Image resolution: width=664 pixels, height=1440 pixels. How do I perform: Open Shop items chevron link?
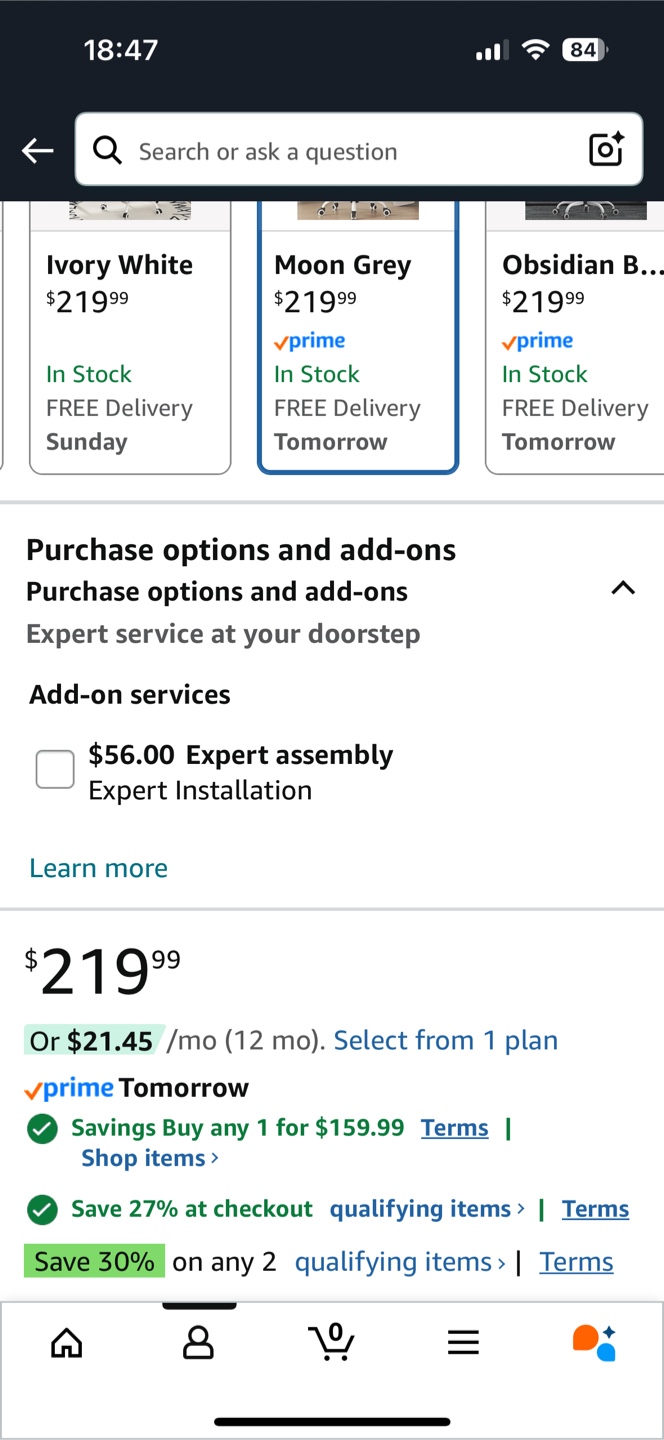(x=150, y=1158)
